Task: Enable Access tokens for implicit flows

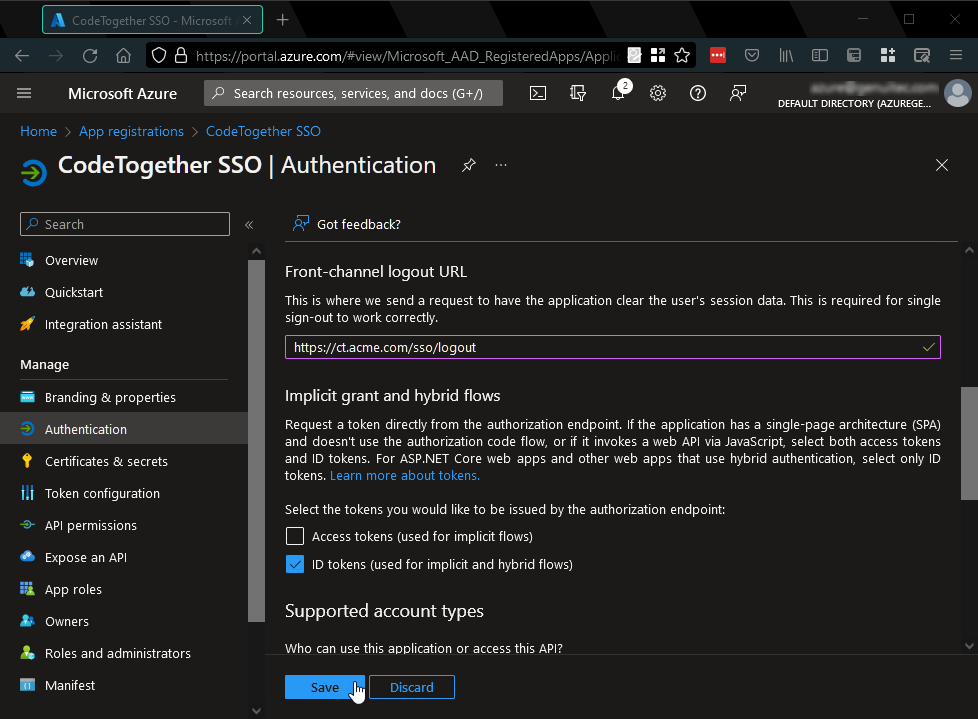Action: tap(295, 536)
